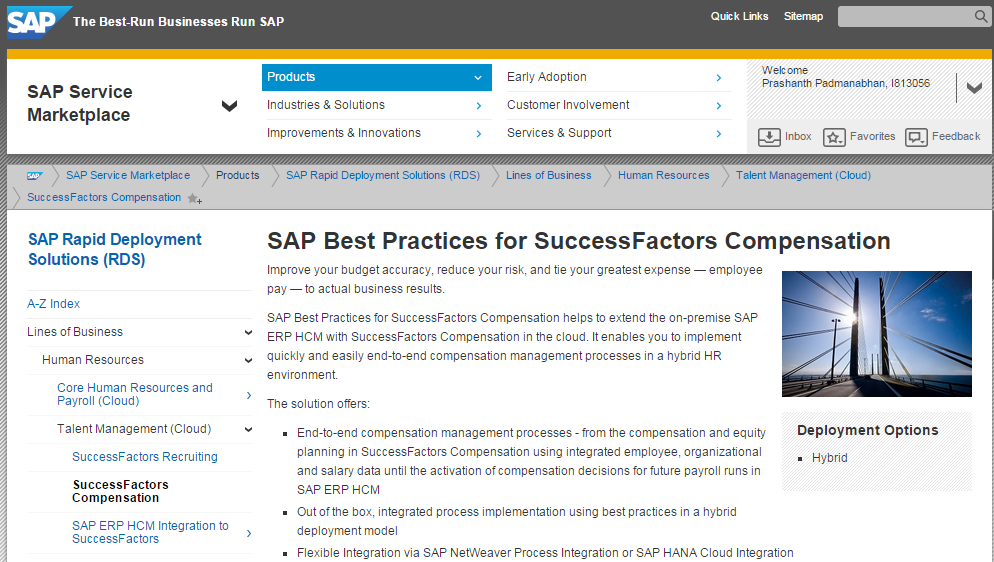This screenshot has width=994, height=562.
Task: Open the A-Z Index link
Action: click(53, 304)
